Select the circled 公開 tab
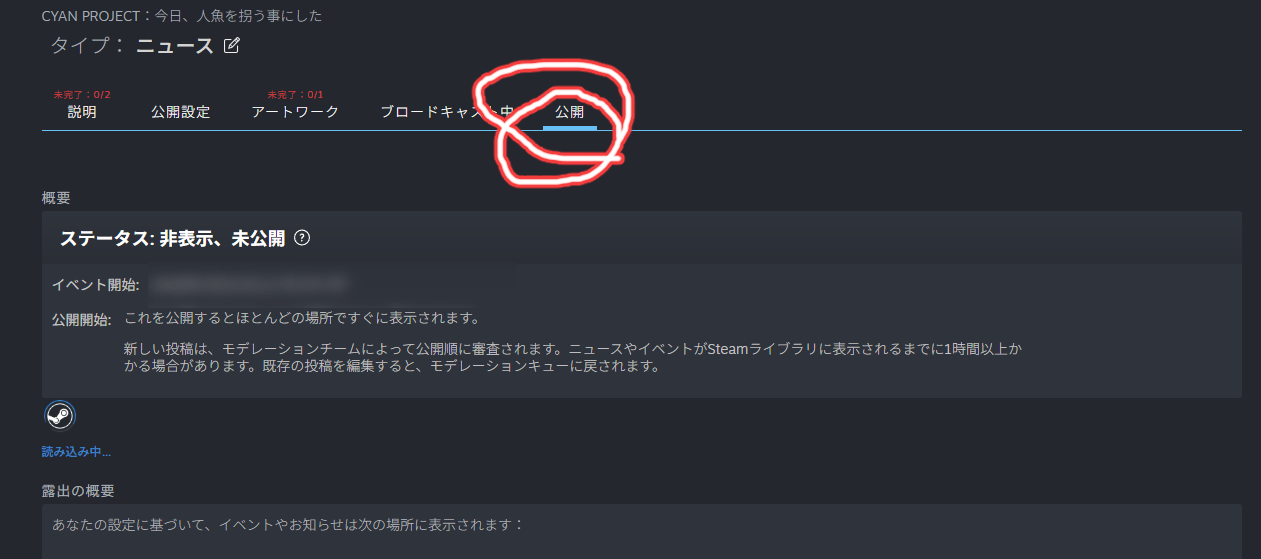This screenshot has width=1261, height=559. [x=570, y=112]
